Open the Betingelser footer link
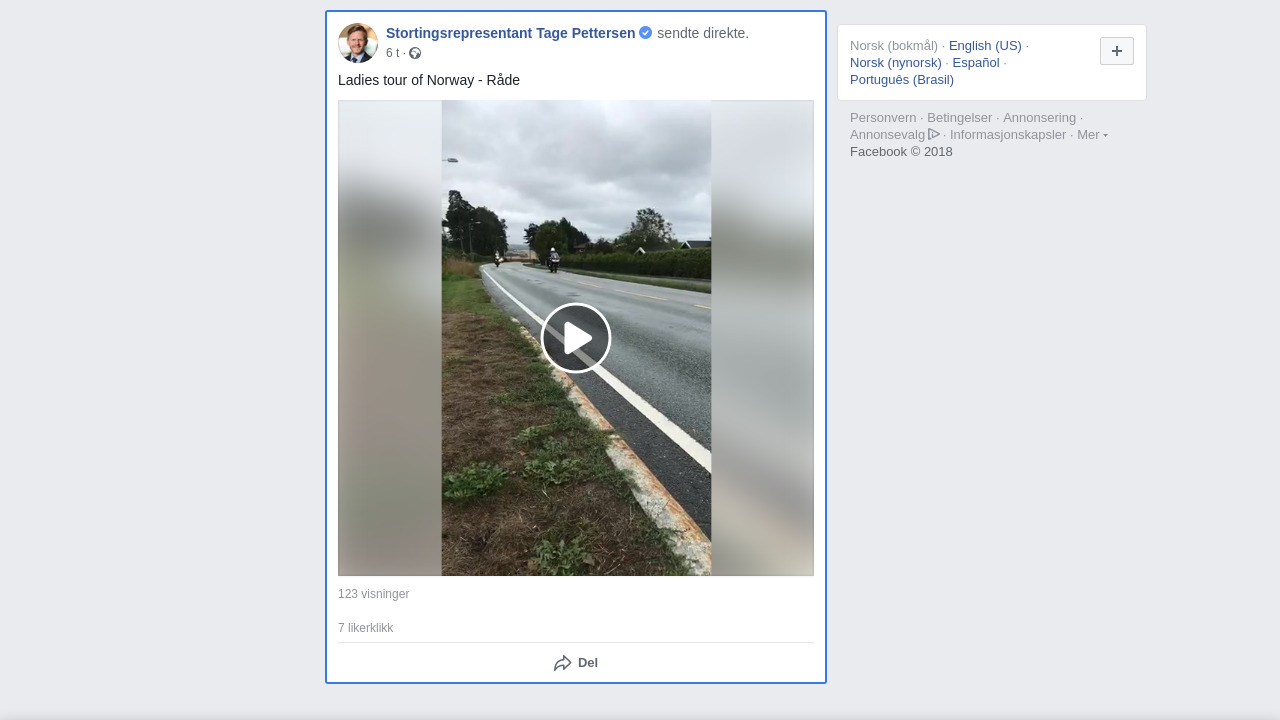This screenshot has height=720, width=1280. (x=959, y=117)
